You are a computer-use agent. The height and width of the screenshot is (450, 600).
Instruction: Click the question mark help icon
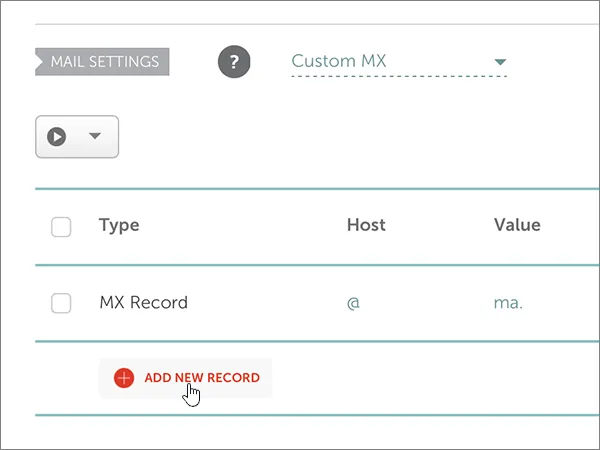tap(234, 62)
